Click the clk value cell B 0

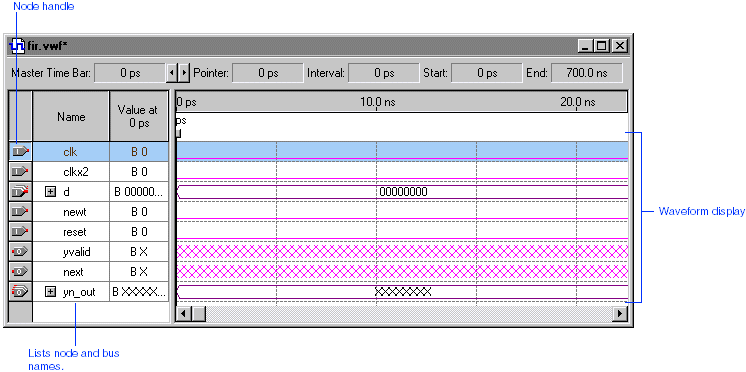[x=139, y=152]
